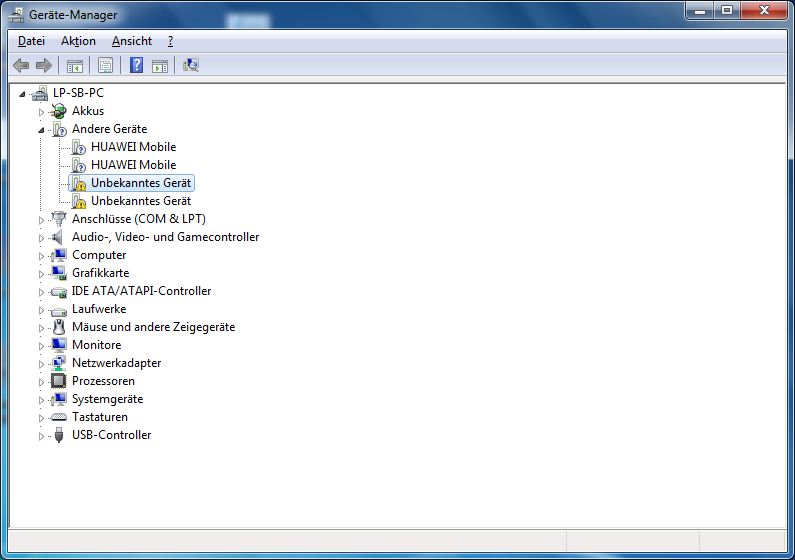This screenshot has width=795, height=560.
Task: Click the Systemgeräte icon
Action: coord(59,399)
